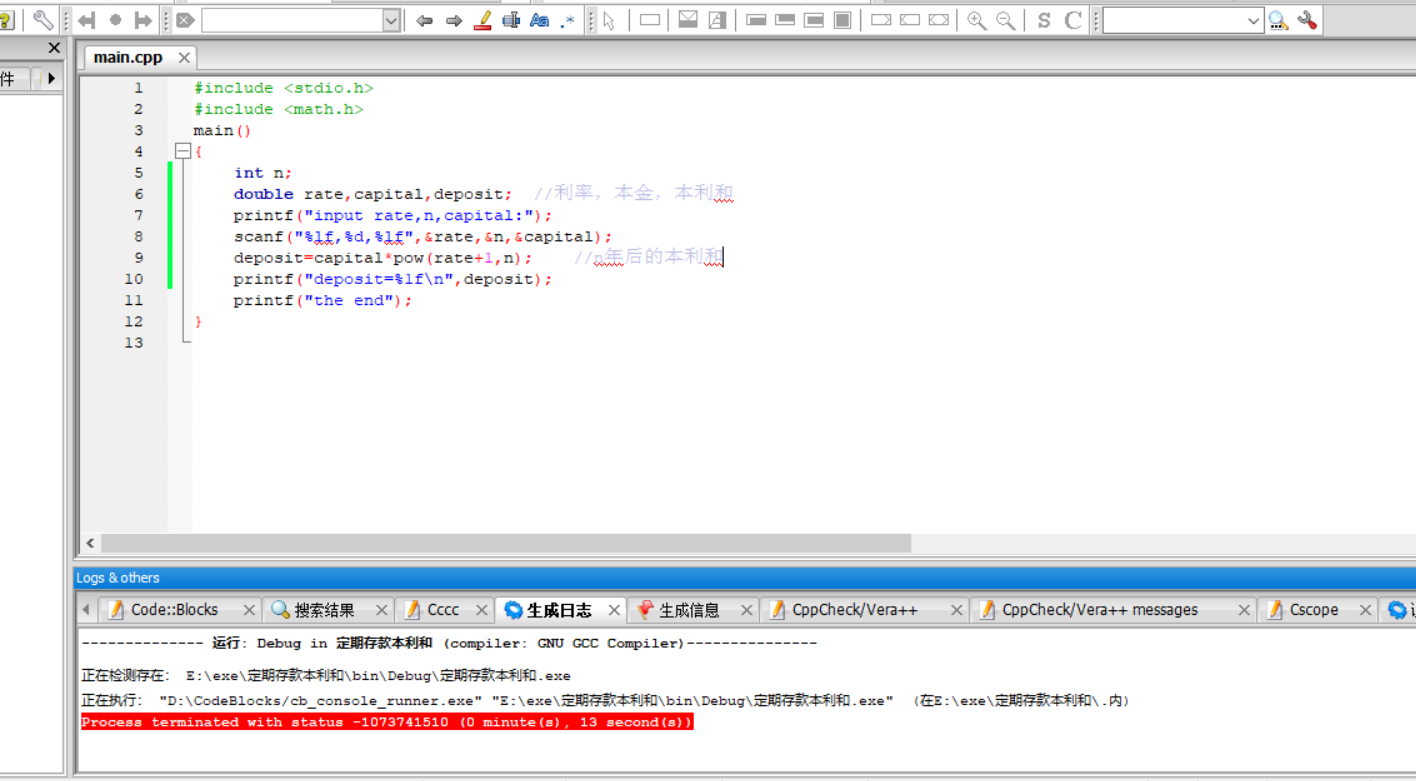Close the Cccc tab

(482, 610)
